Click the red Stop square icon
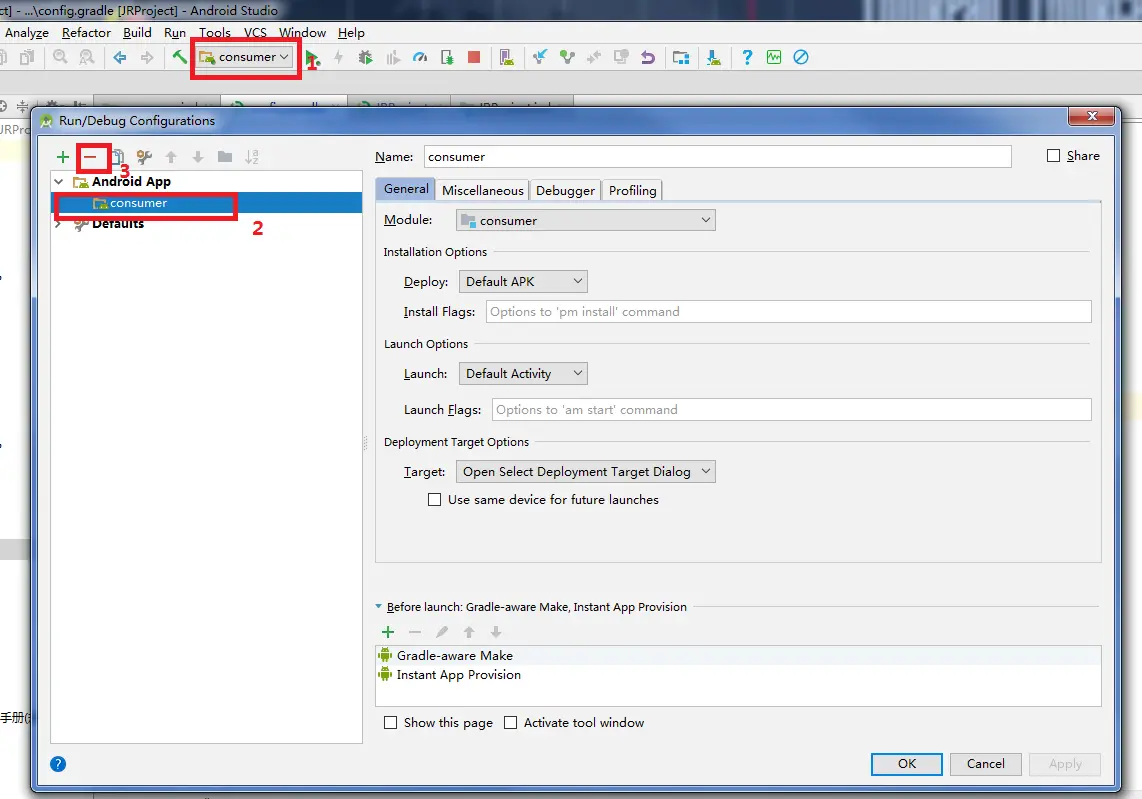Screen dimensions: 1142x799 pyautogui.click(x=474, y=57)
